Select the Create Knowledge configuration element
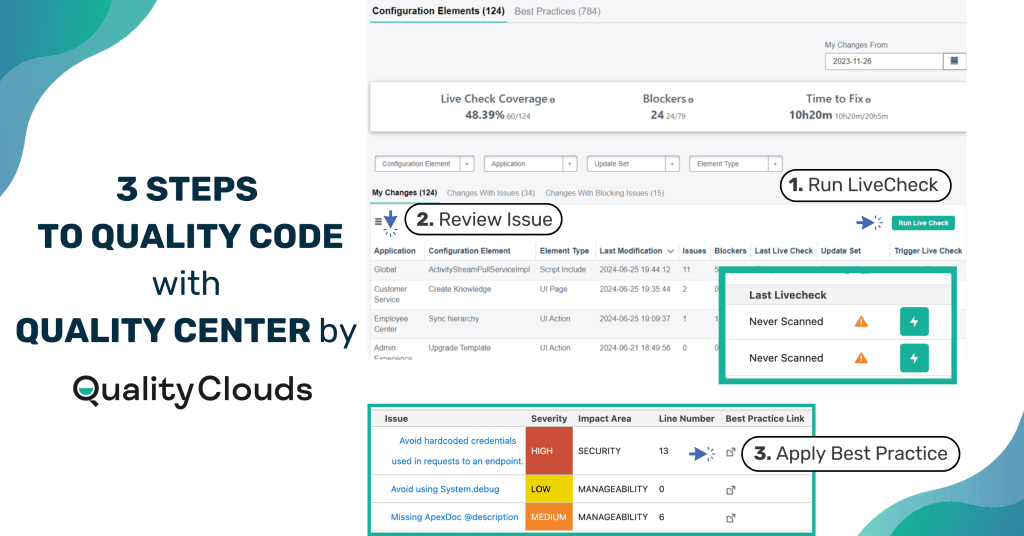 [460, 289]
